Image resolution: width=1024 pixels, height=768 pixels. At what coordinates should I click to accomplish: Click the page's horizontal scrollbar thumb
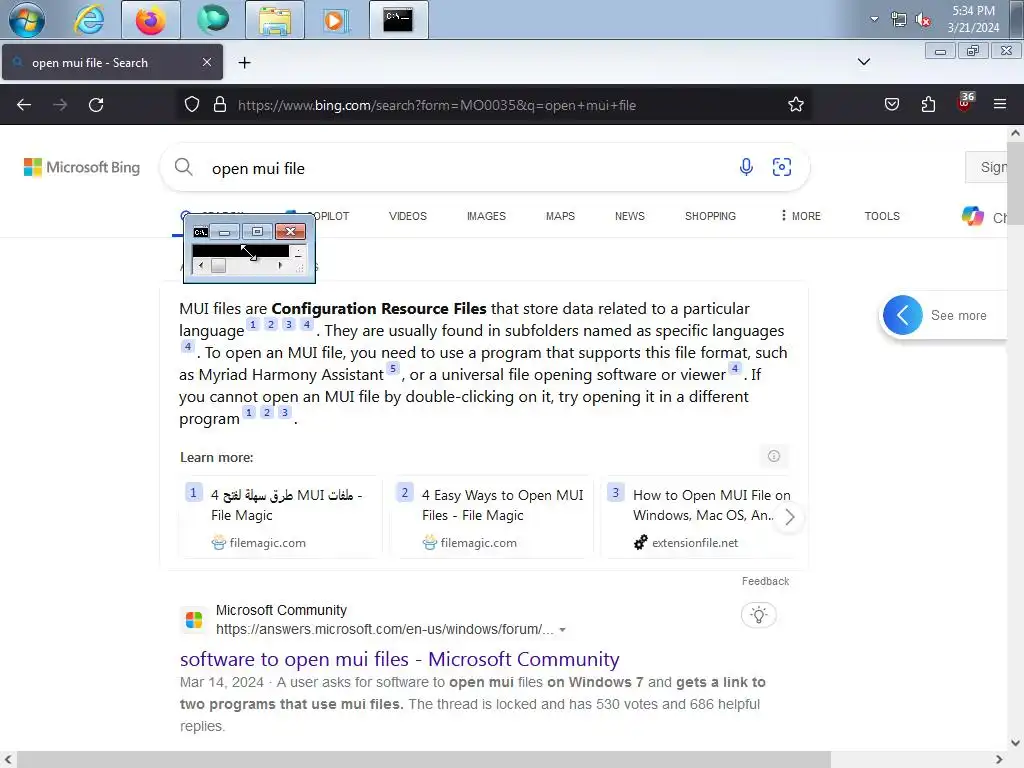(424, 760)
